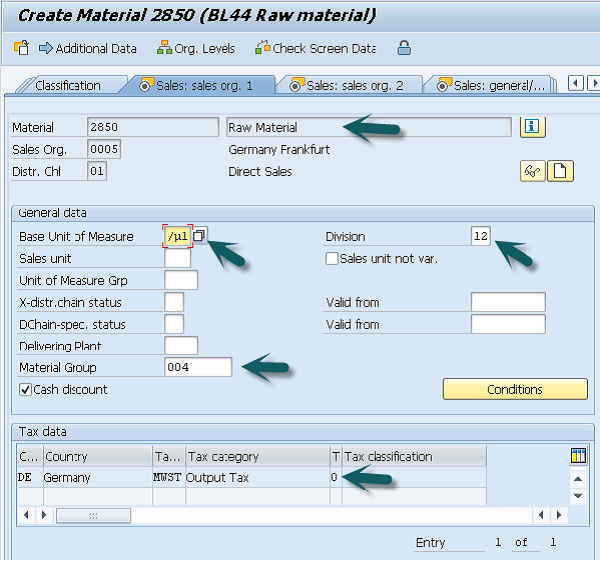
Task: Click the blank document create icon button
Action: (561, 171)
